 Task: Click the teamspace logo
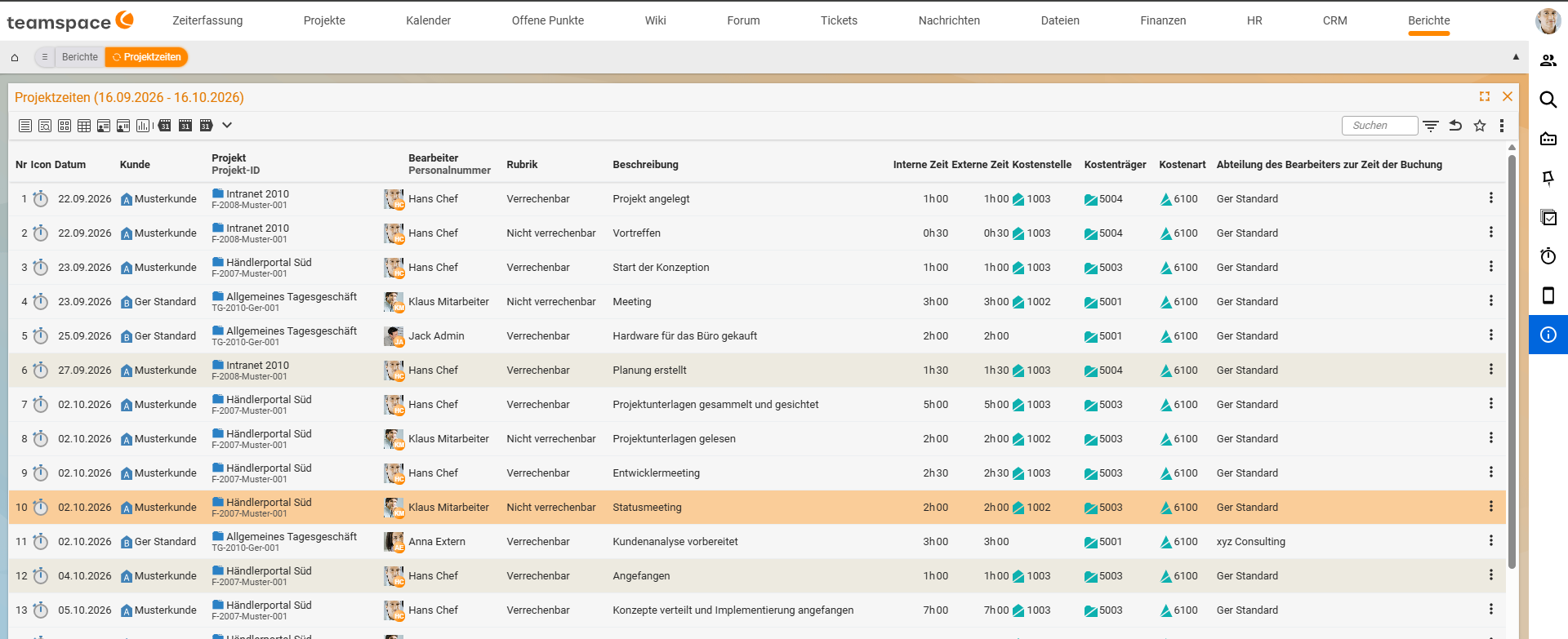[x=70, y=21]
